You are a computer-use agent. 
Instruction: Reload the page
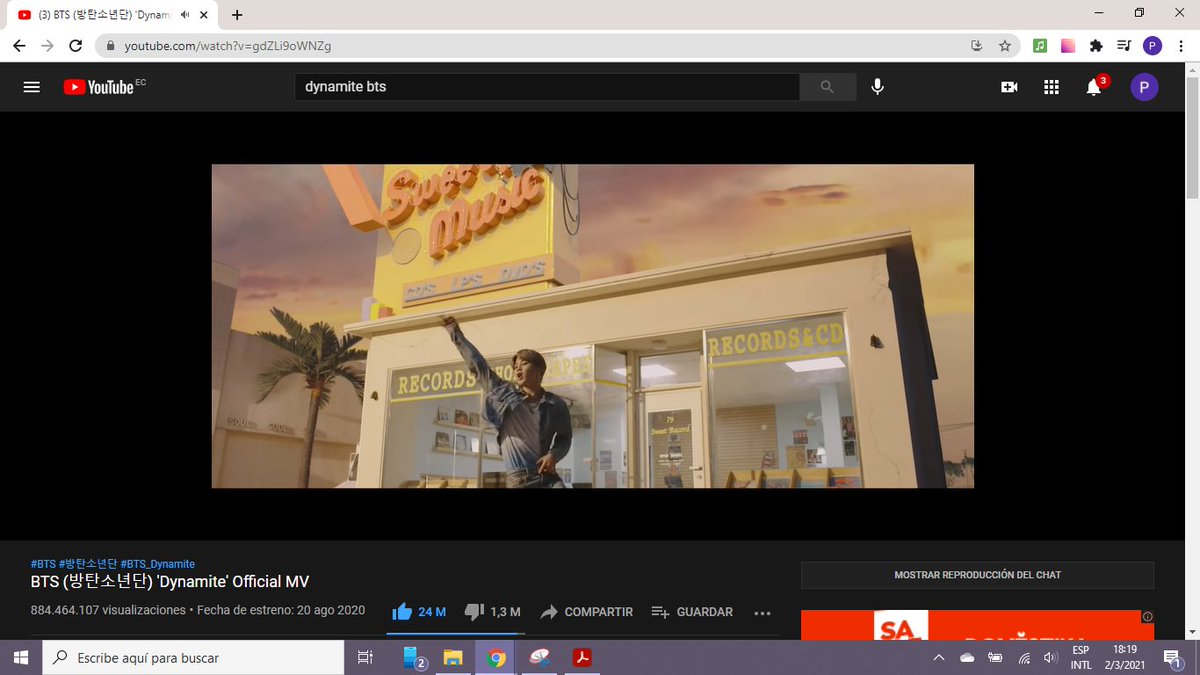click(x=75, y=46)
